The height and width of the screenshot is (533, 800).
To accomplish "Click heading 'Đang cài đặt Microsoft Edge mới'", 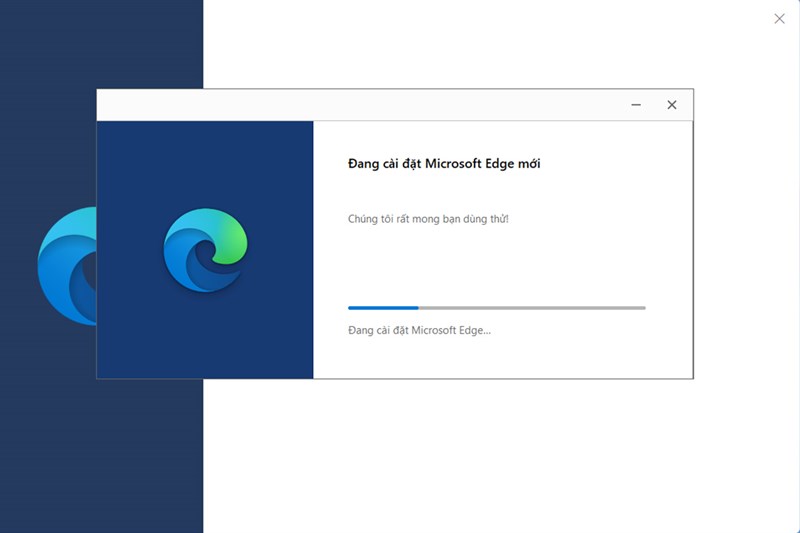I will pos(444,164).
